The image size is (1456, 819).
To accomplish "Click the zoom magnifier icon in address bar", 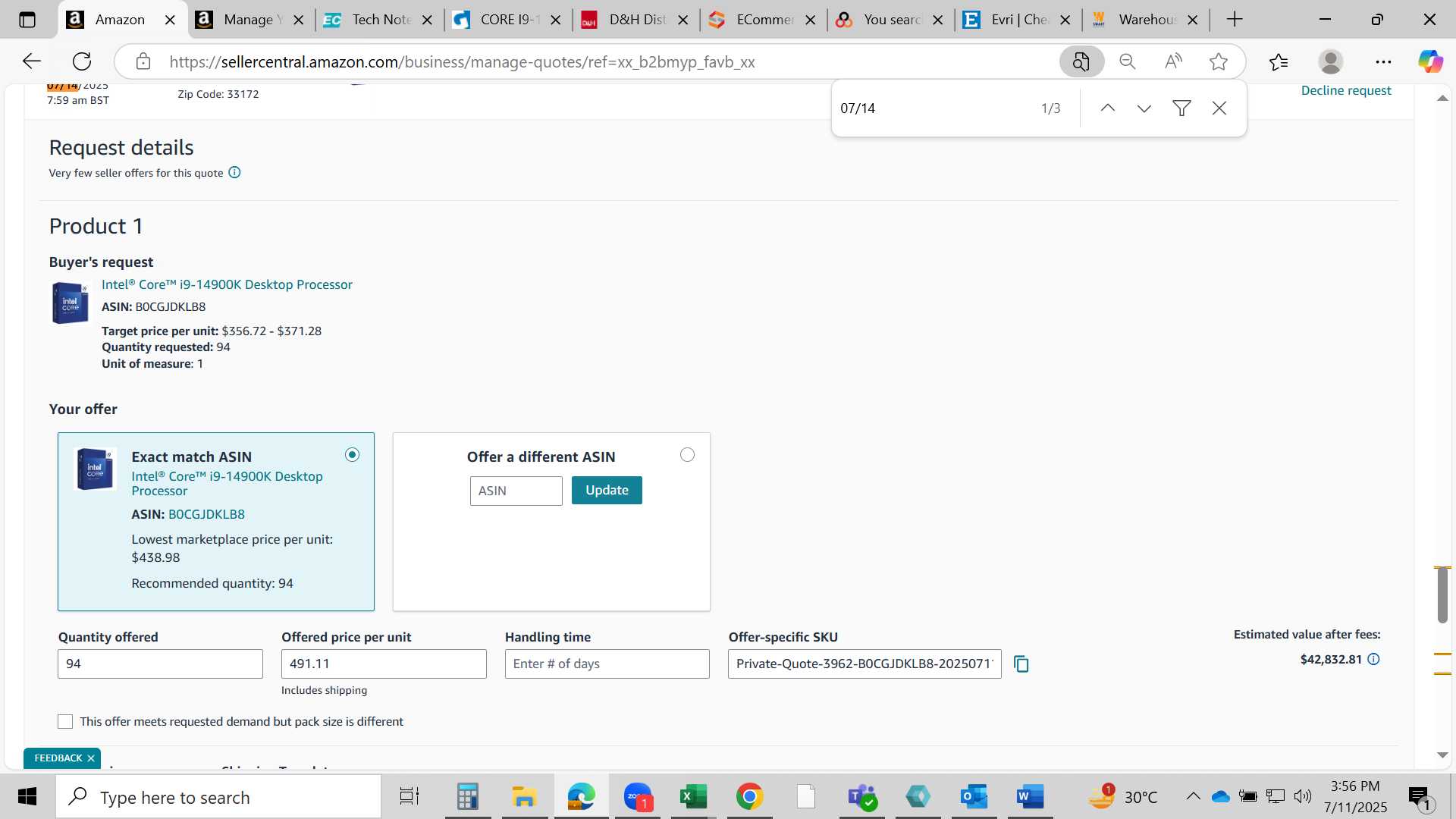I will click(1128, 61).
